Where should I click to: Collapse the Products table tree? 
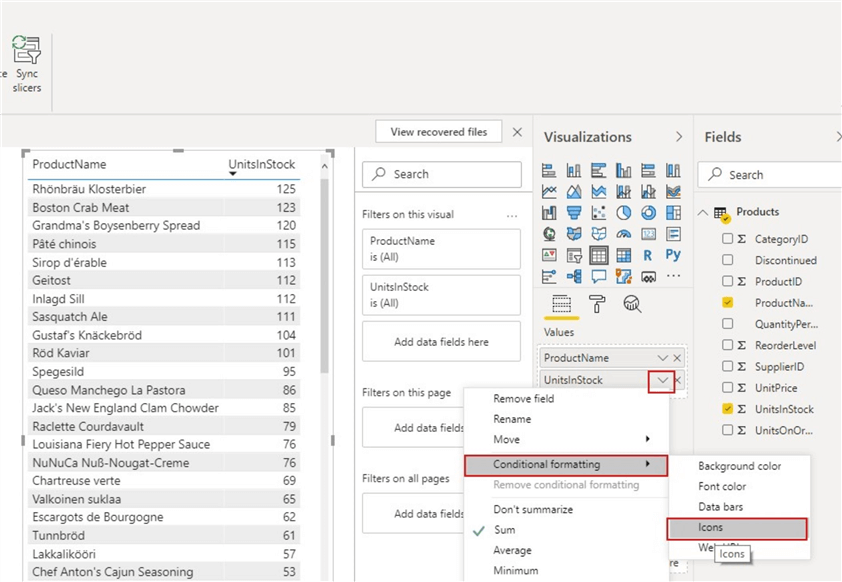pos(702,212)
